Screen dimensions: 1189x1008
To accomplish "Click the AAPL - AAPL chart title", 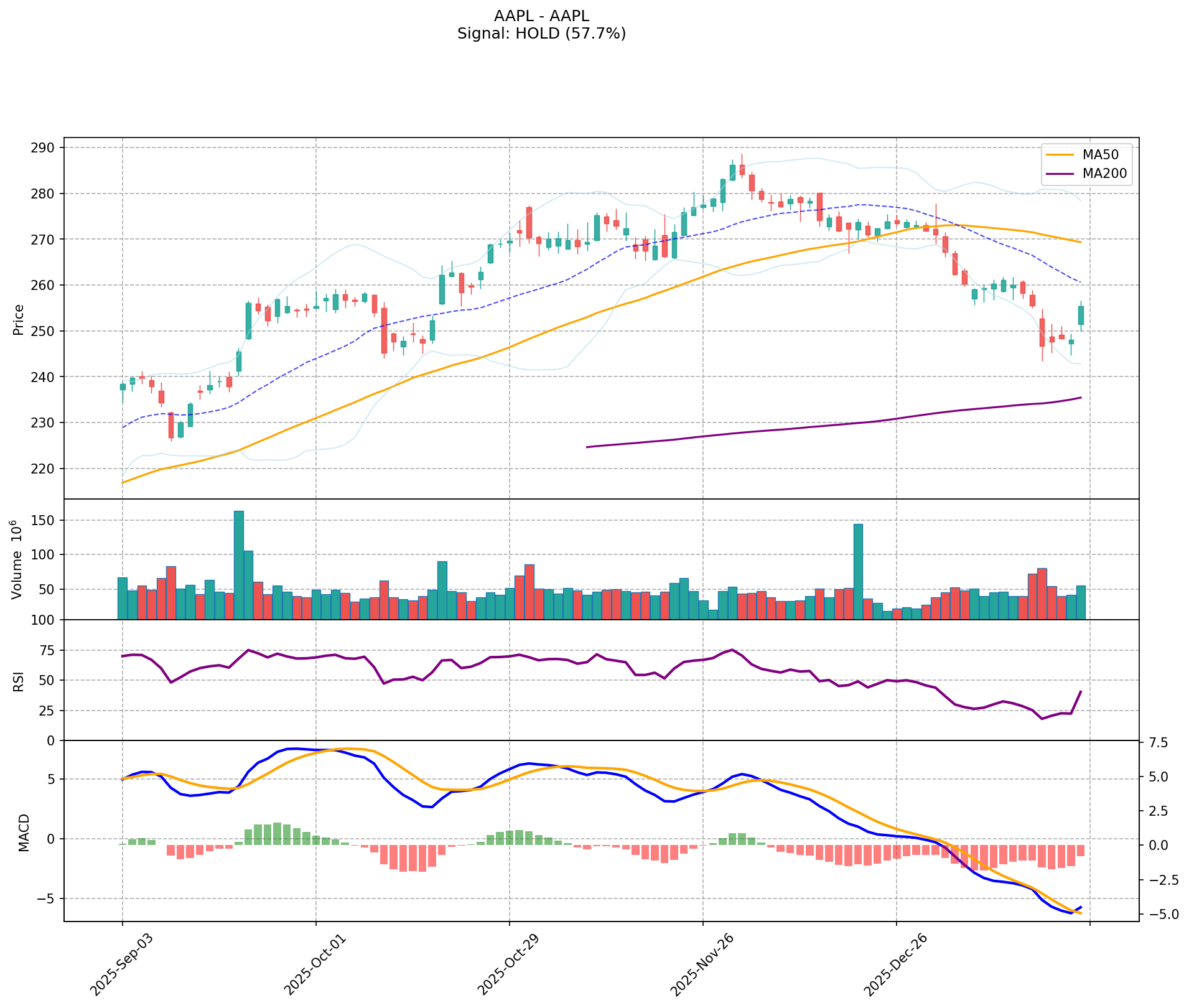I will point(541,16).
